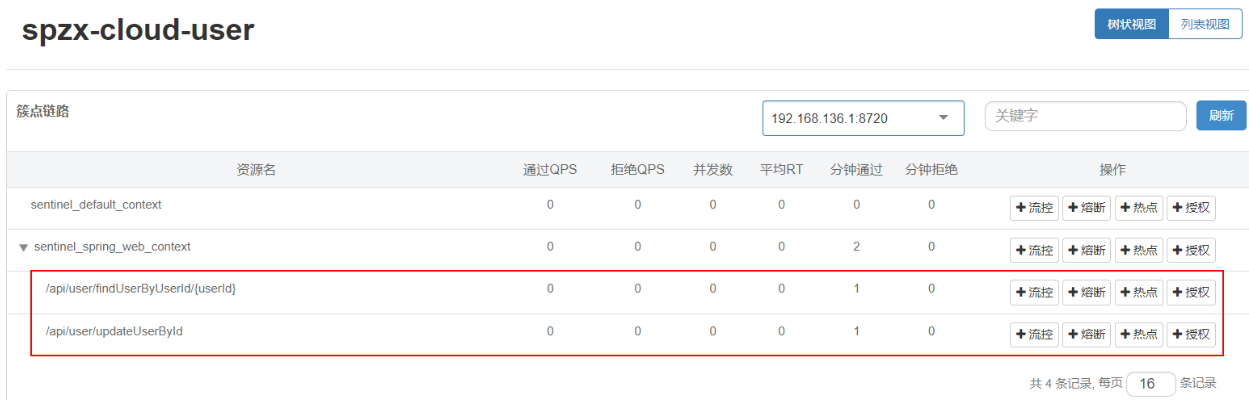This screenshot has height=400, width=1249.
Task: Add 流控 rule for updateUserById resource
Action: click(x=1034, y=334)
